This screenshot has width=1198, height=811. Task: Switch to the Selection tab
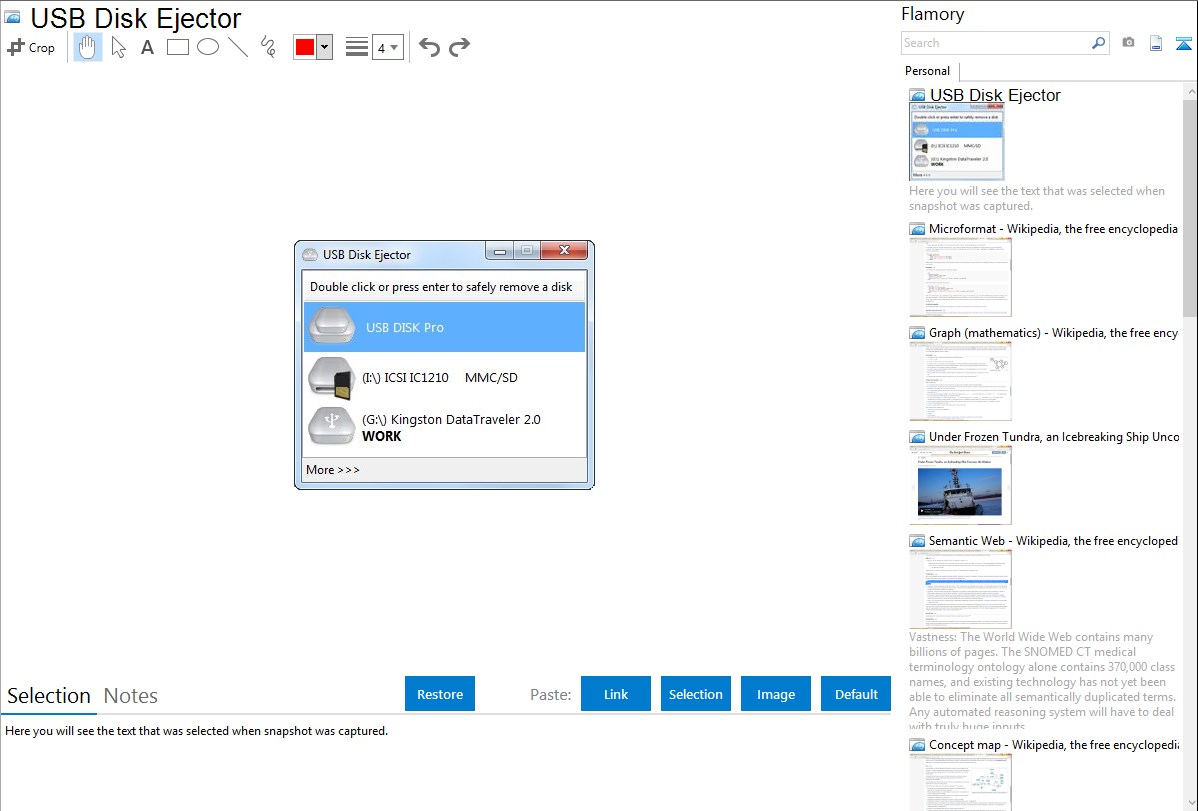(49, 696)
